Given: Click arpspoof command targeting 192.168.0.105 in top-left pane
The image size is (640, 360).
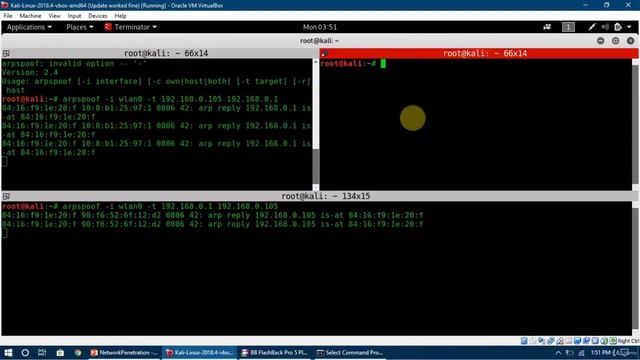Looking at the screenshot, I should tap(170, 99).
